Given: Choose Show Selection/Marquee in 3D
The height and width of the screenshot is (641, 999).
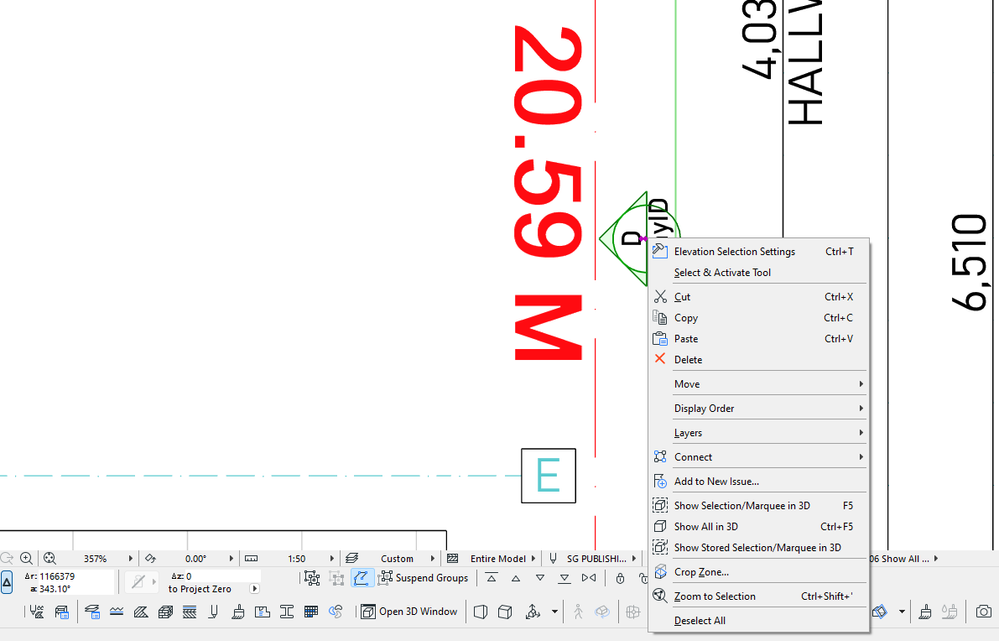Looking at the screenshot, I should click(759, 505).
